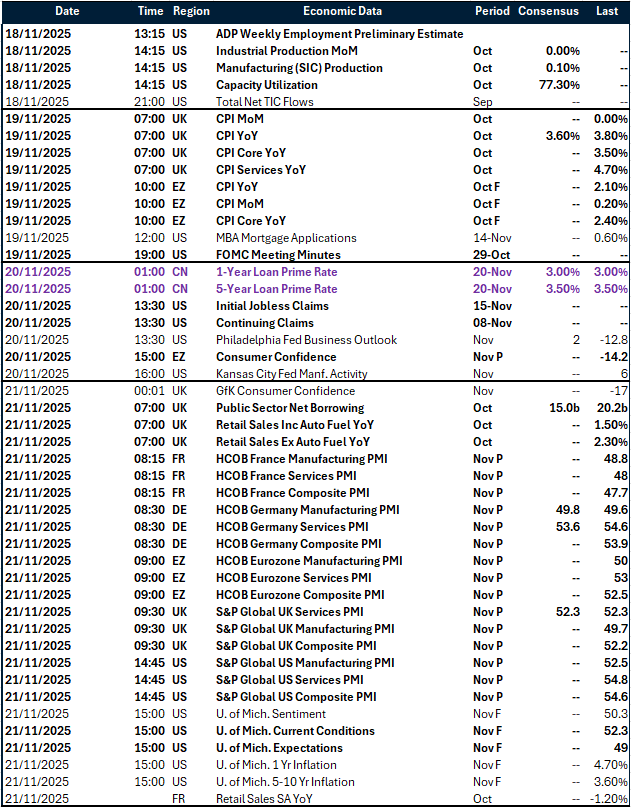Select Total Net TIC Flows row
Viewport: 631px width, 807px height.
[264, 102]
